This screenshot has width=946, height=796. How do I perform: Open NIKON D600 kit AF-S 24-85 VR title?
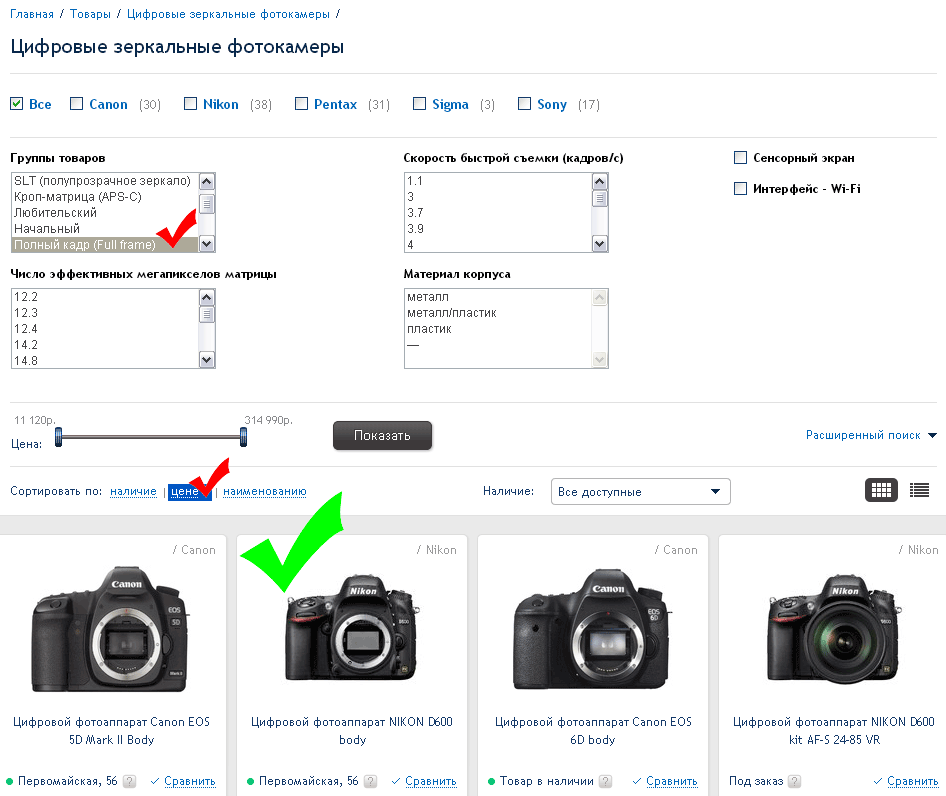tap(834, 731)
